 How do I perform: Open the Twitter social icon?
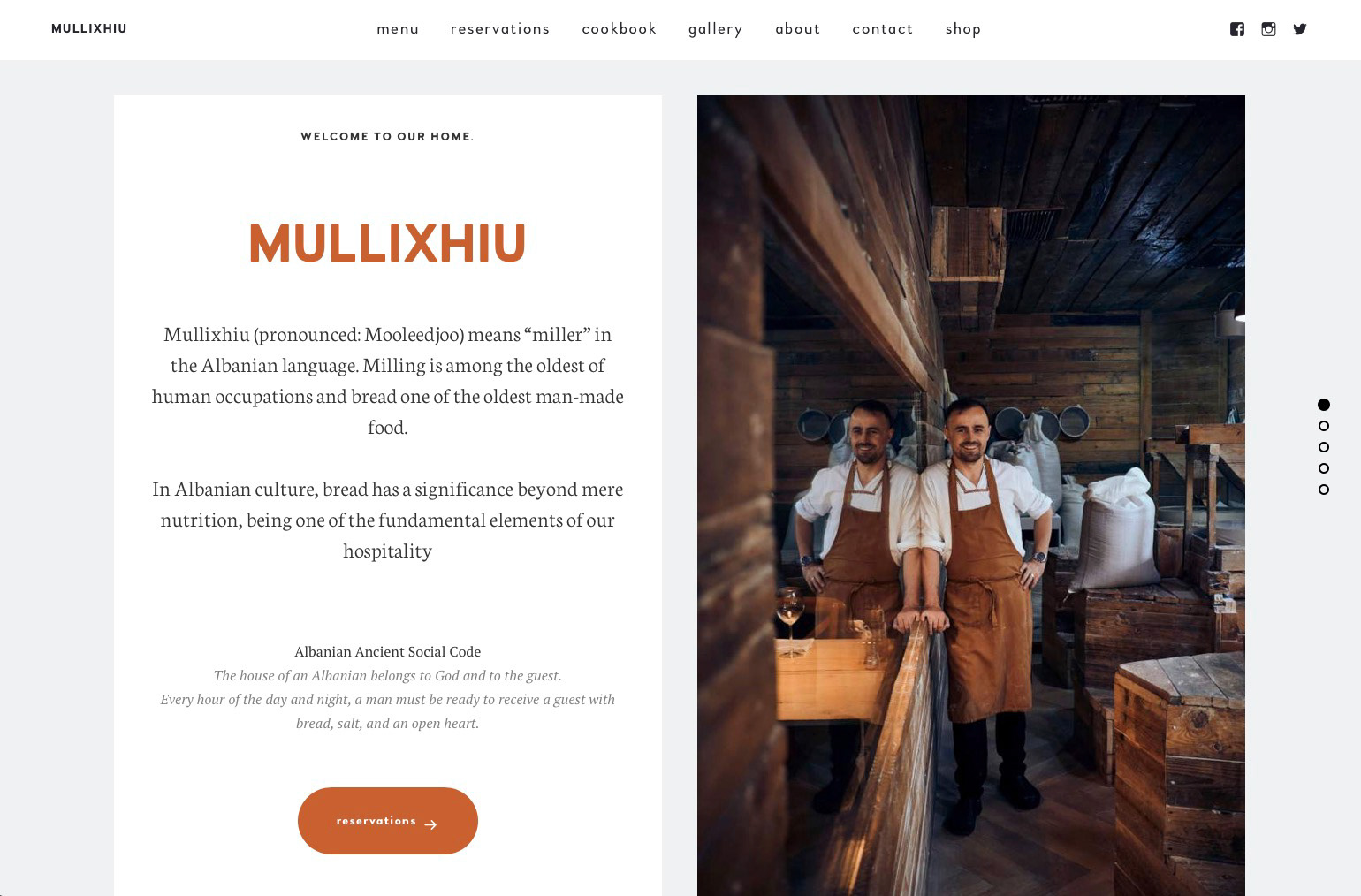1300,29
